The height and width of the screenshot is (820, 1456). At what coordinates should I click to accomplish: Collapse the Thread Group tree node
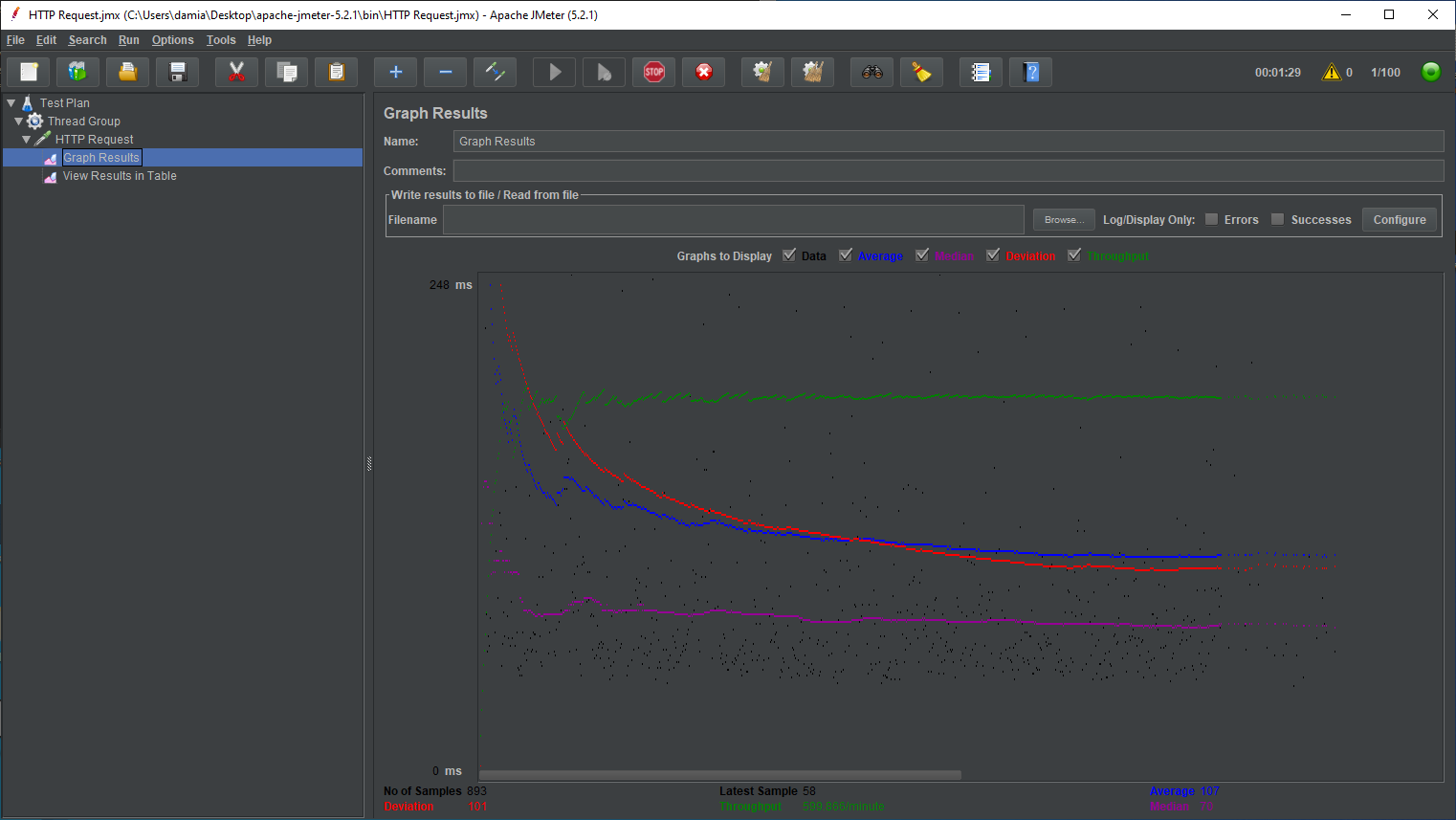(x=19, y=121)
